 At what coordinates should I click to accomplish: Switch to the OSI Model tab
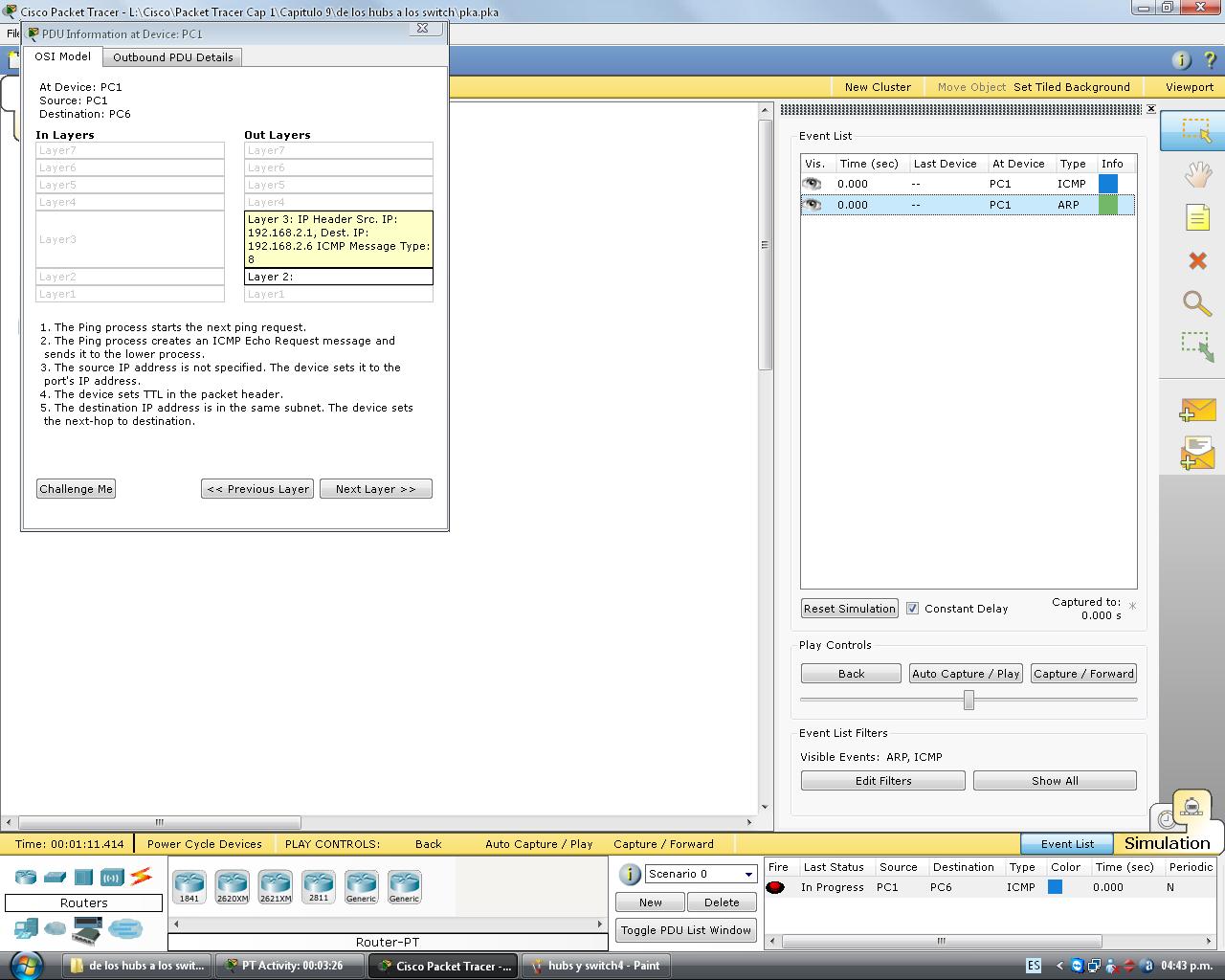click(x=63, y=56)
